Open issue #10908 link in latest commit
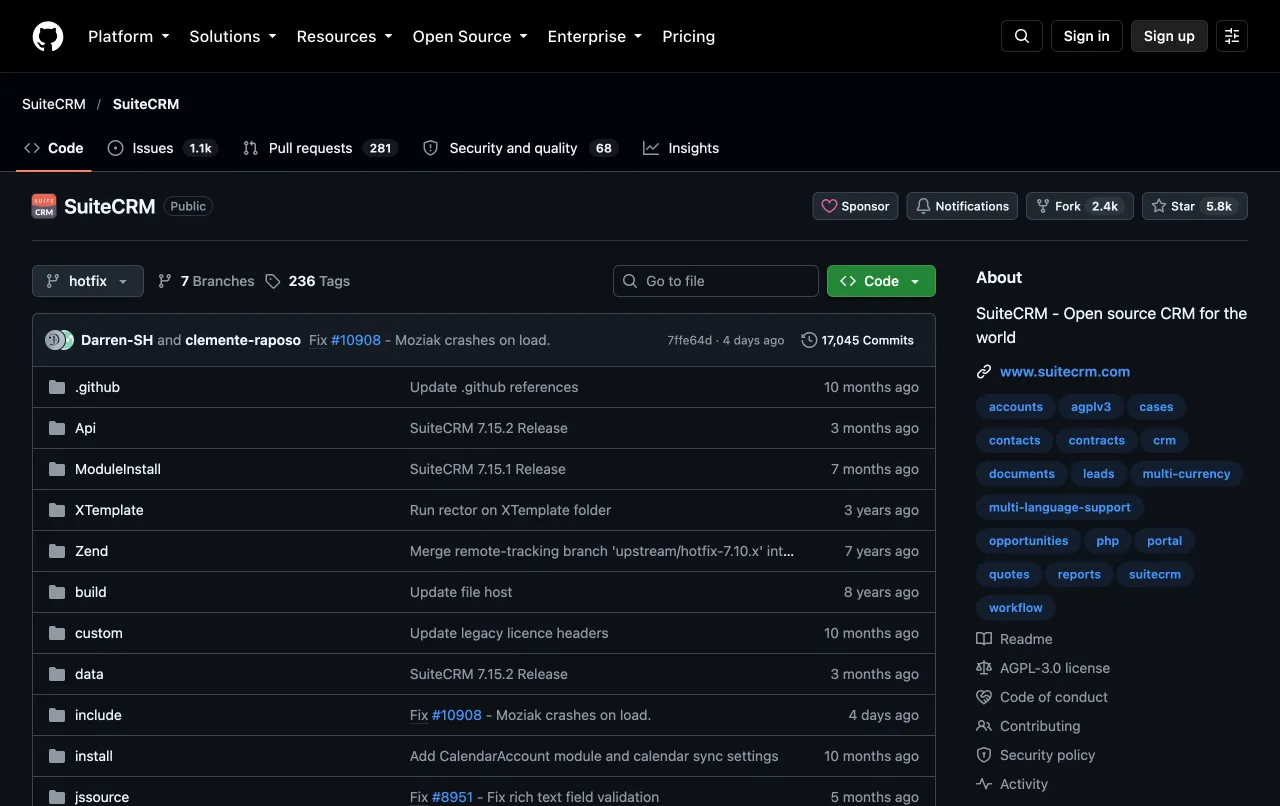Screen dimensions: 1280x806 [356, 340]
